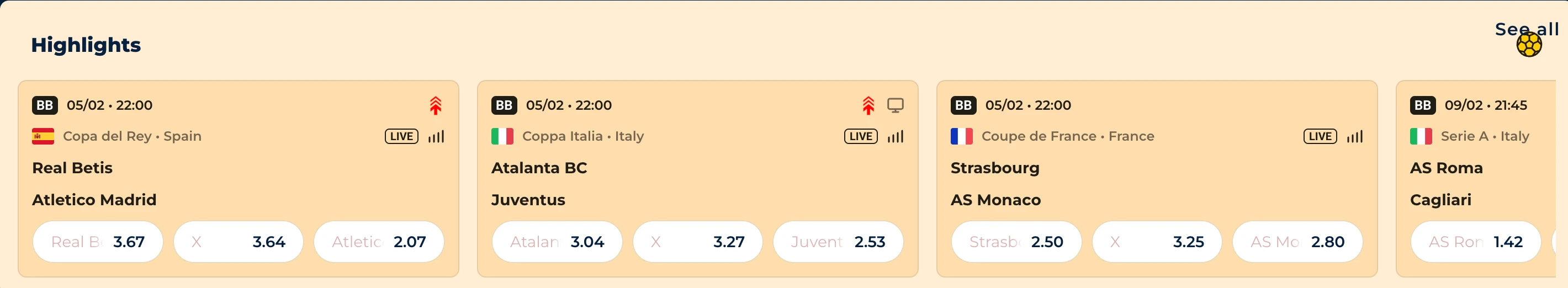Click red boost arrows on Atalanta BC card

click(868, 106)
